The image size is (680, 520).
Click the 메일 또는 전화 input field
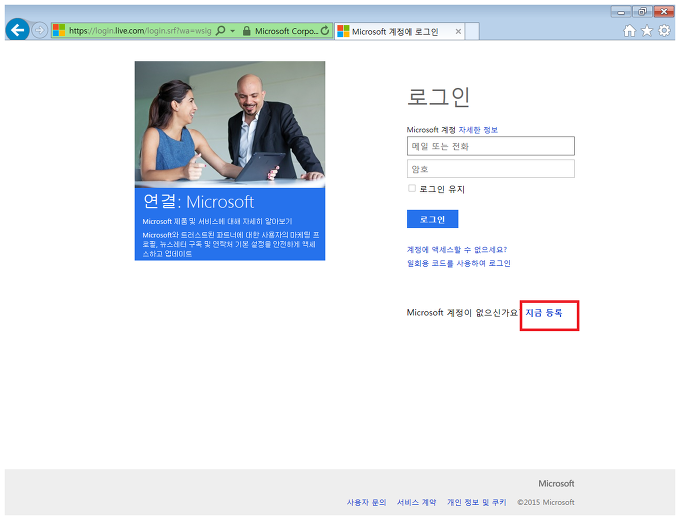tap(490, 146)
